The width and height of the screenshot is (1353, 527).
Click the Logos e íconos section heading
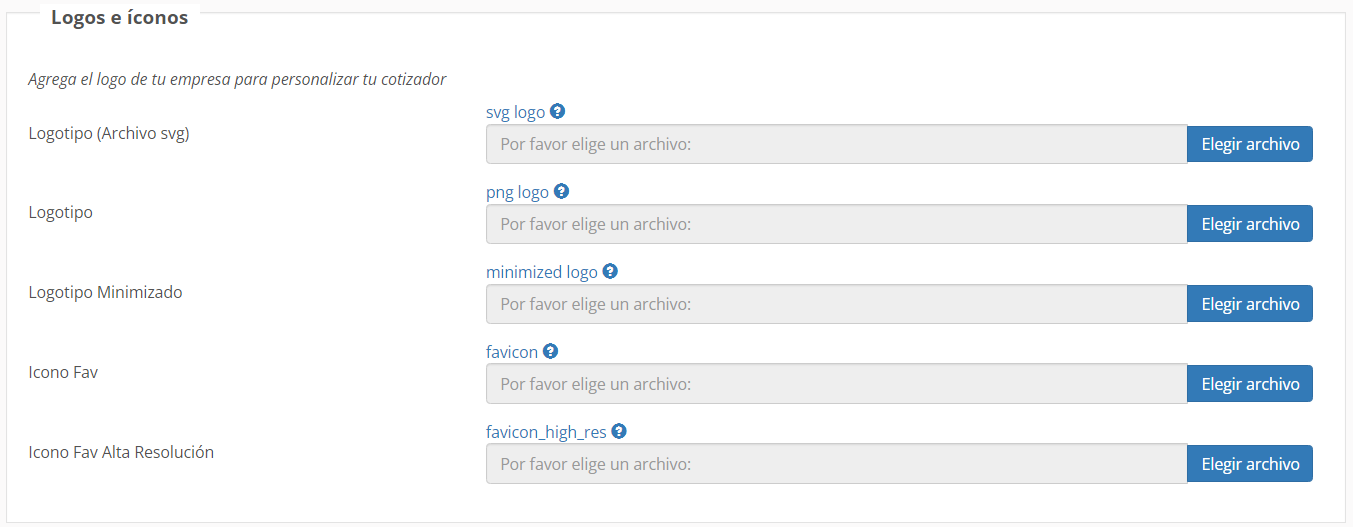[x=119, y=18]
